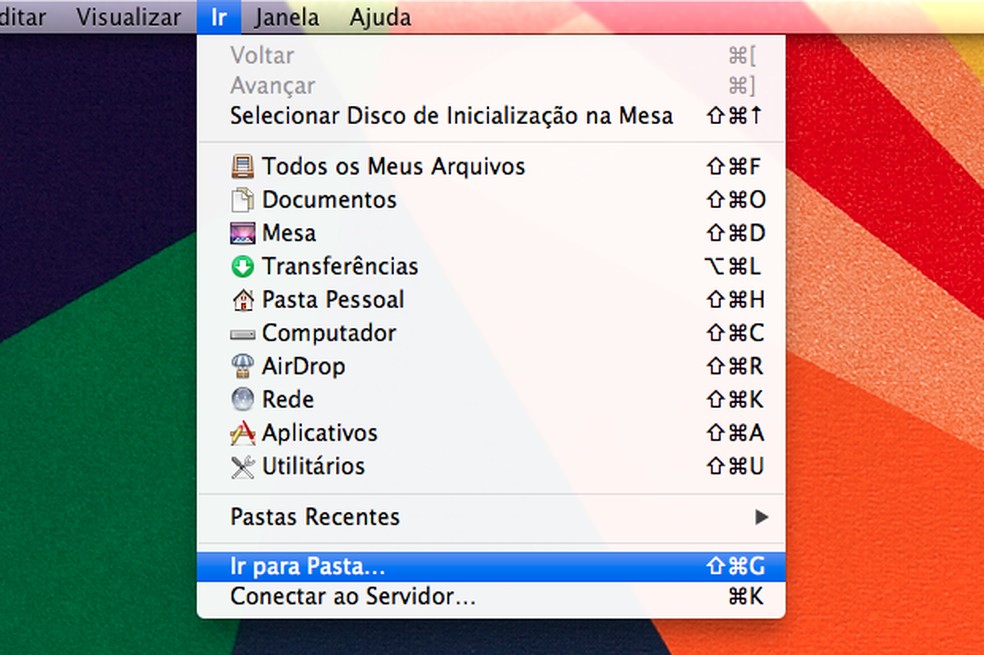The width and height of the screenshot is (984, 655).
Task: Click the Aplicativos icon
Action: pos(242,433)
